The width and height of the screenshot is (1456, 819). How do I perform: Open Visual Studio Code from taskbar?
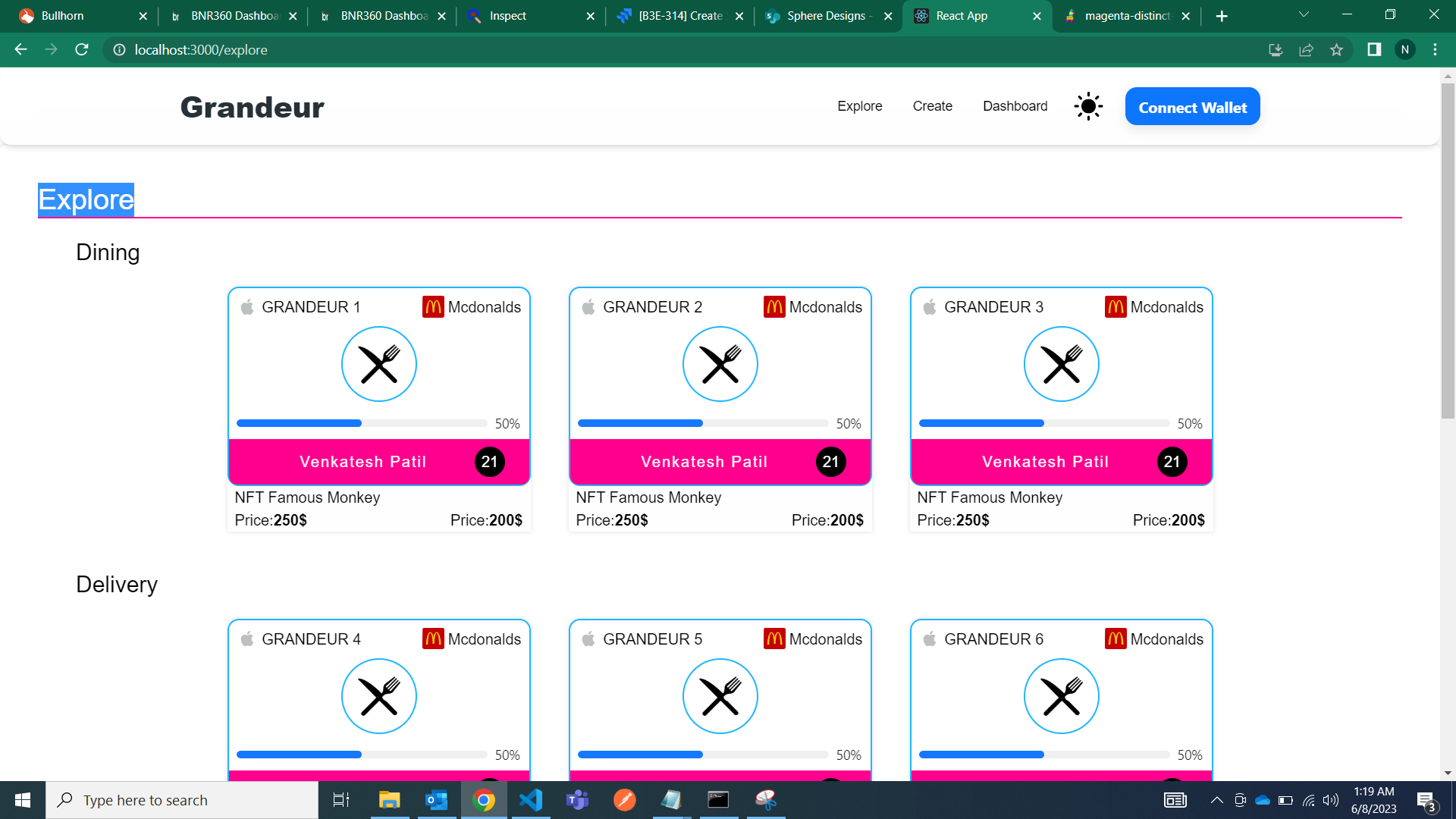click(x=531, y=800)
